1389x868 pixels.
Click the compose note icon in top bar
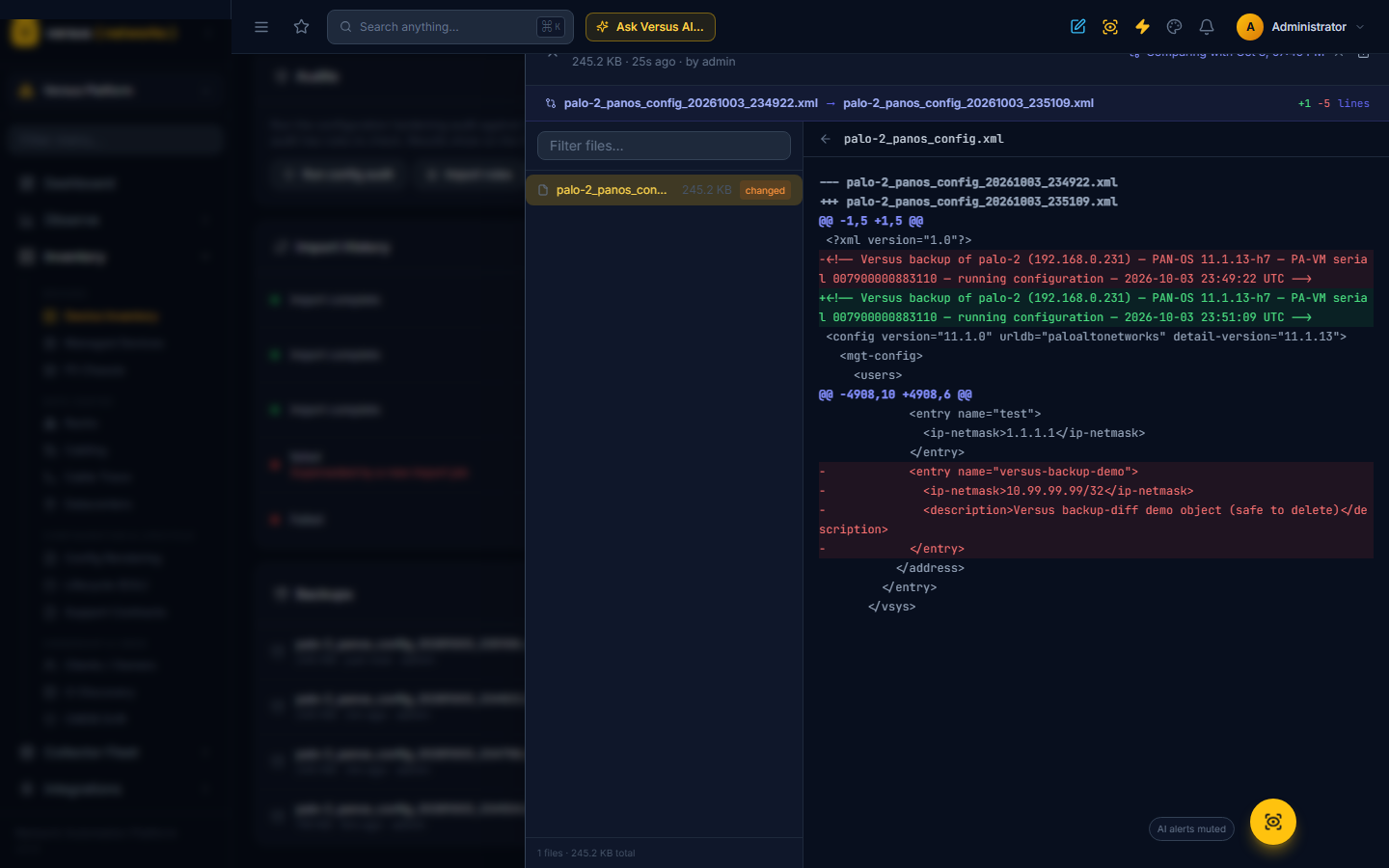[1078, 27]
